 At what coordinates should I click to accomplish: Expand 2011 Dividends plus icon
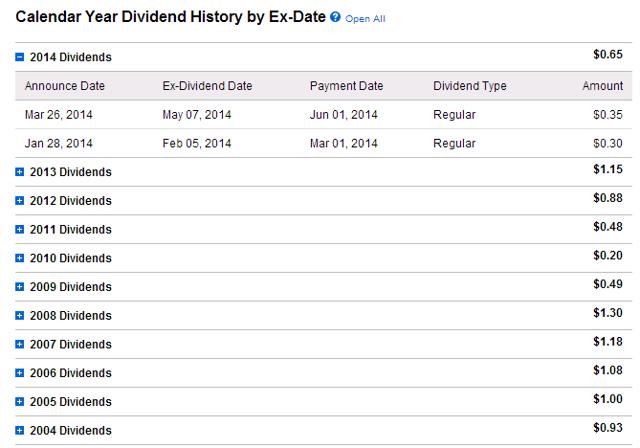[x=20, y=229]
